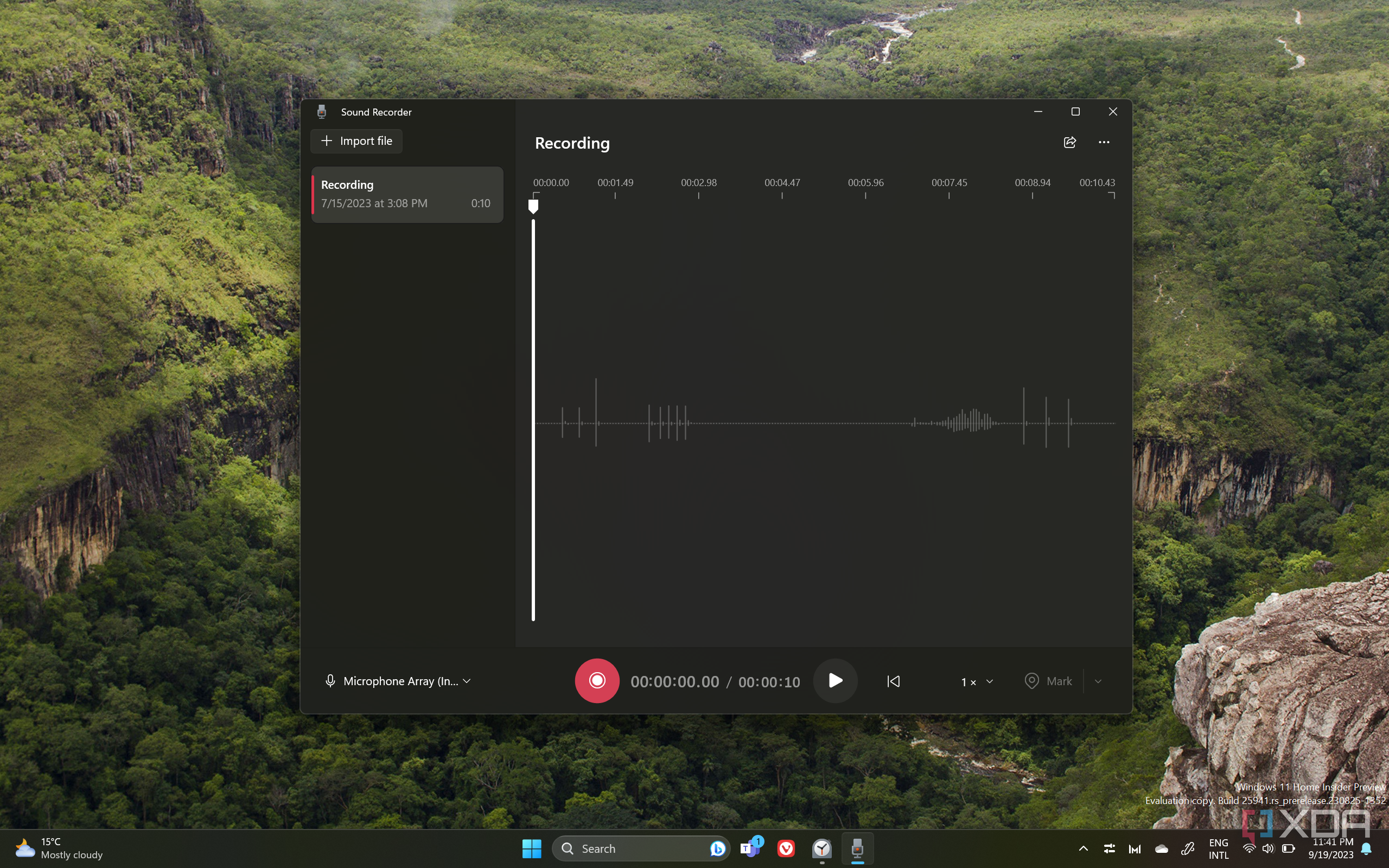Screen dimensions: 1389x868
Task: Add a marker with the Mark button
Action: (x=1049, y=681)
